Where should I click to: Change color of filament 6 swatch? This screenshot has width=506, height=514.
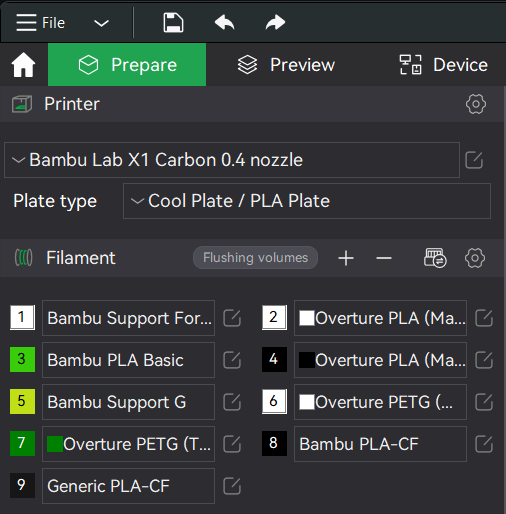pos(274,401)
